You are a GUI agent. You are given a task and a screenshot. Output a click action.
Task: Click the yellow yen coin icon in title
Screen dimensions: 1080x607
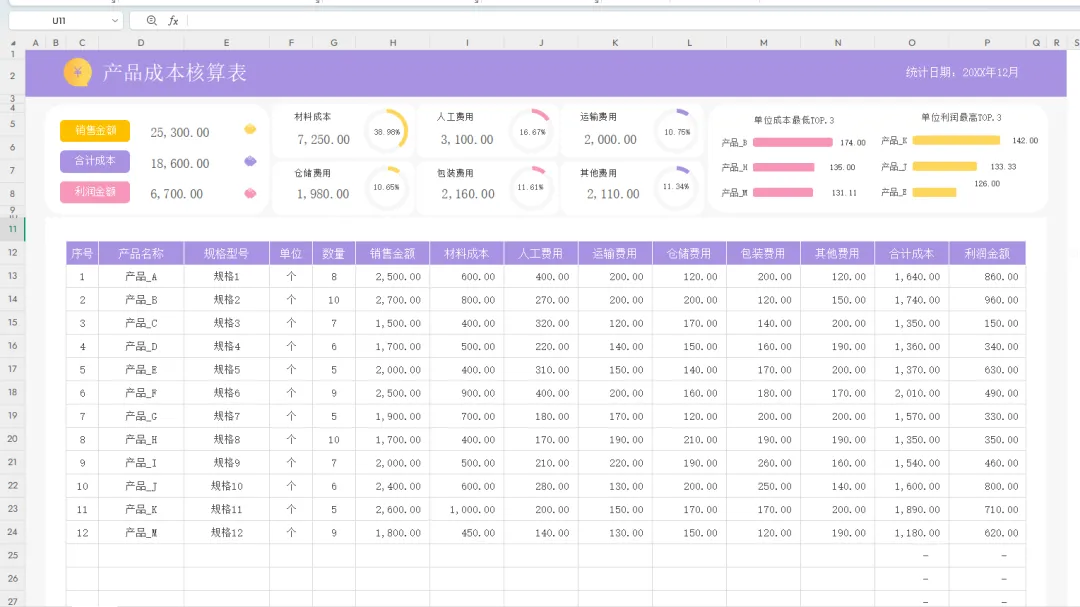(78, 72)
